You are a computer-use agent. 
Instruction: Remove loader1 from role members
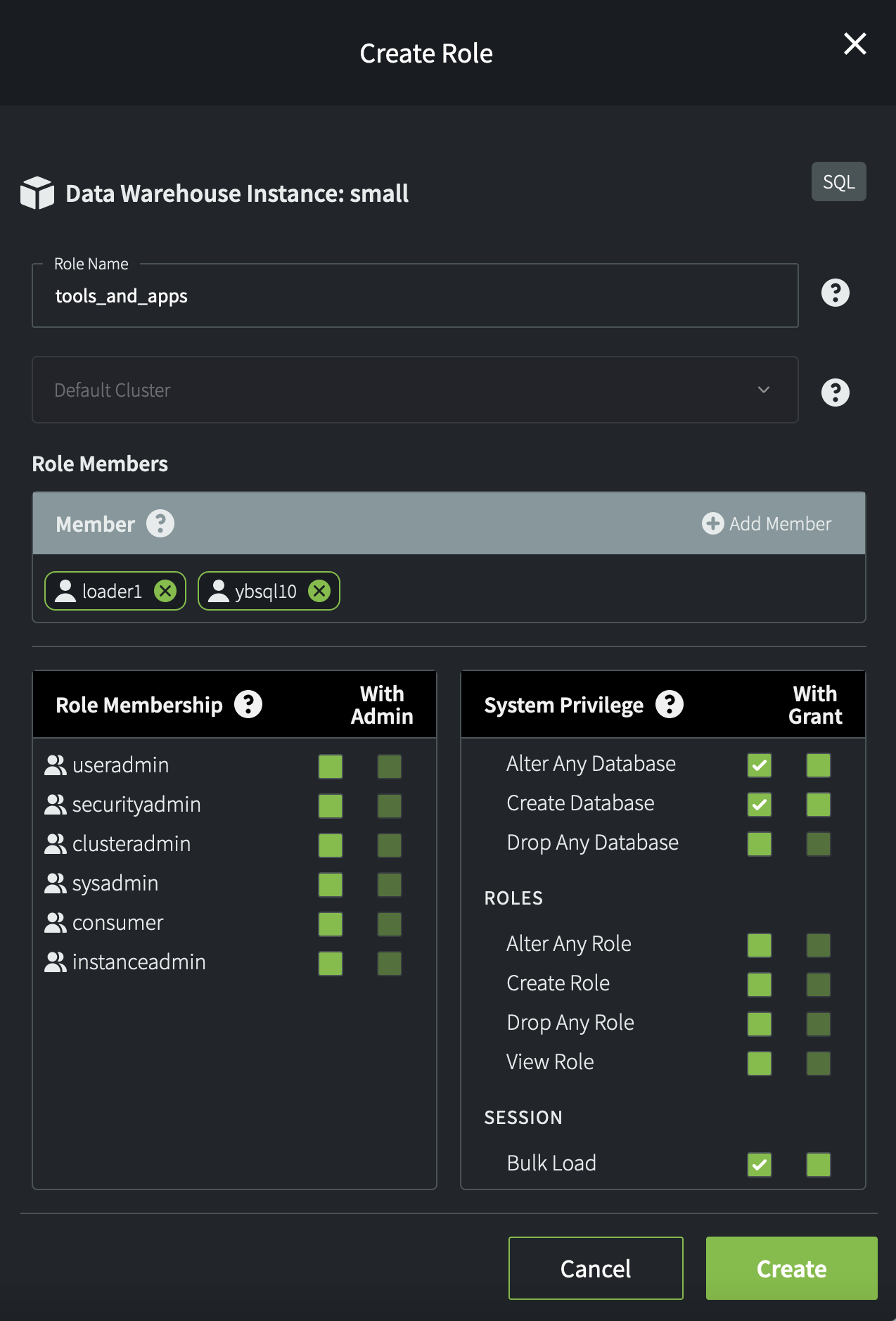click(x=165, y=591)
